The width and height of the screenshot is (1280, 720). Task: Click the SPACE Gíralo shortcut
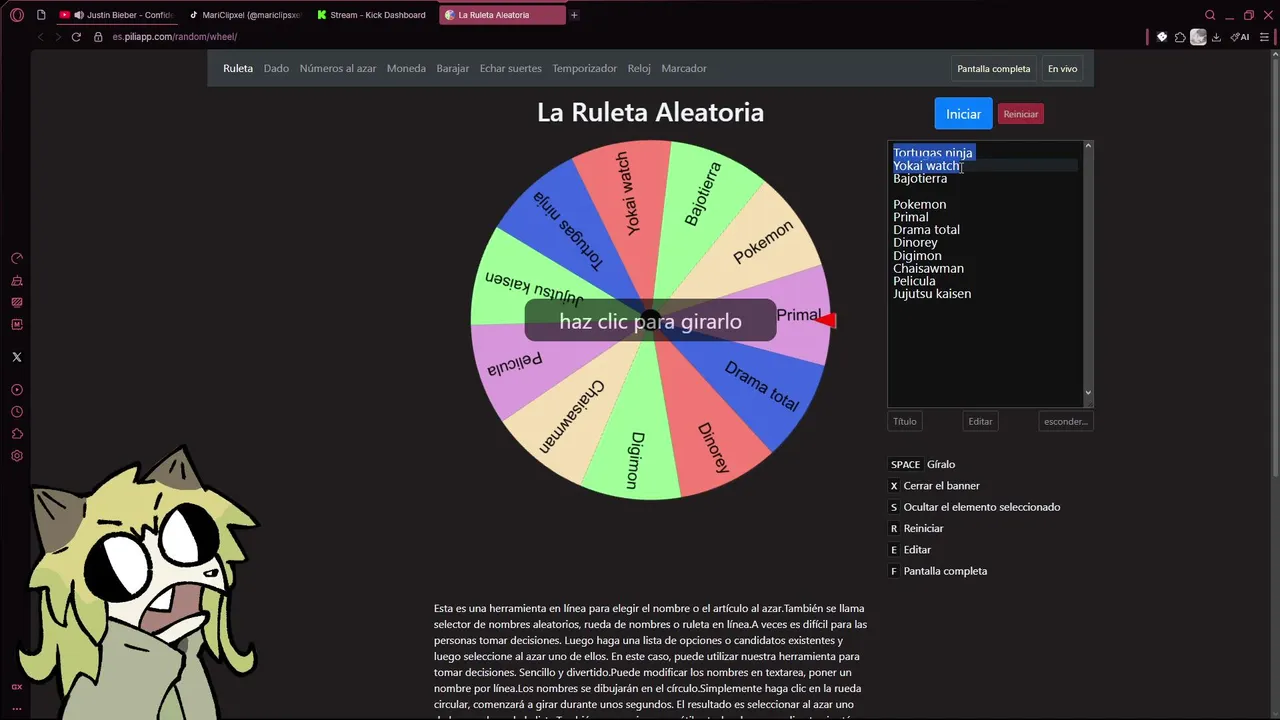[x=922, y=464]
